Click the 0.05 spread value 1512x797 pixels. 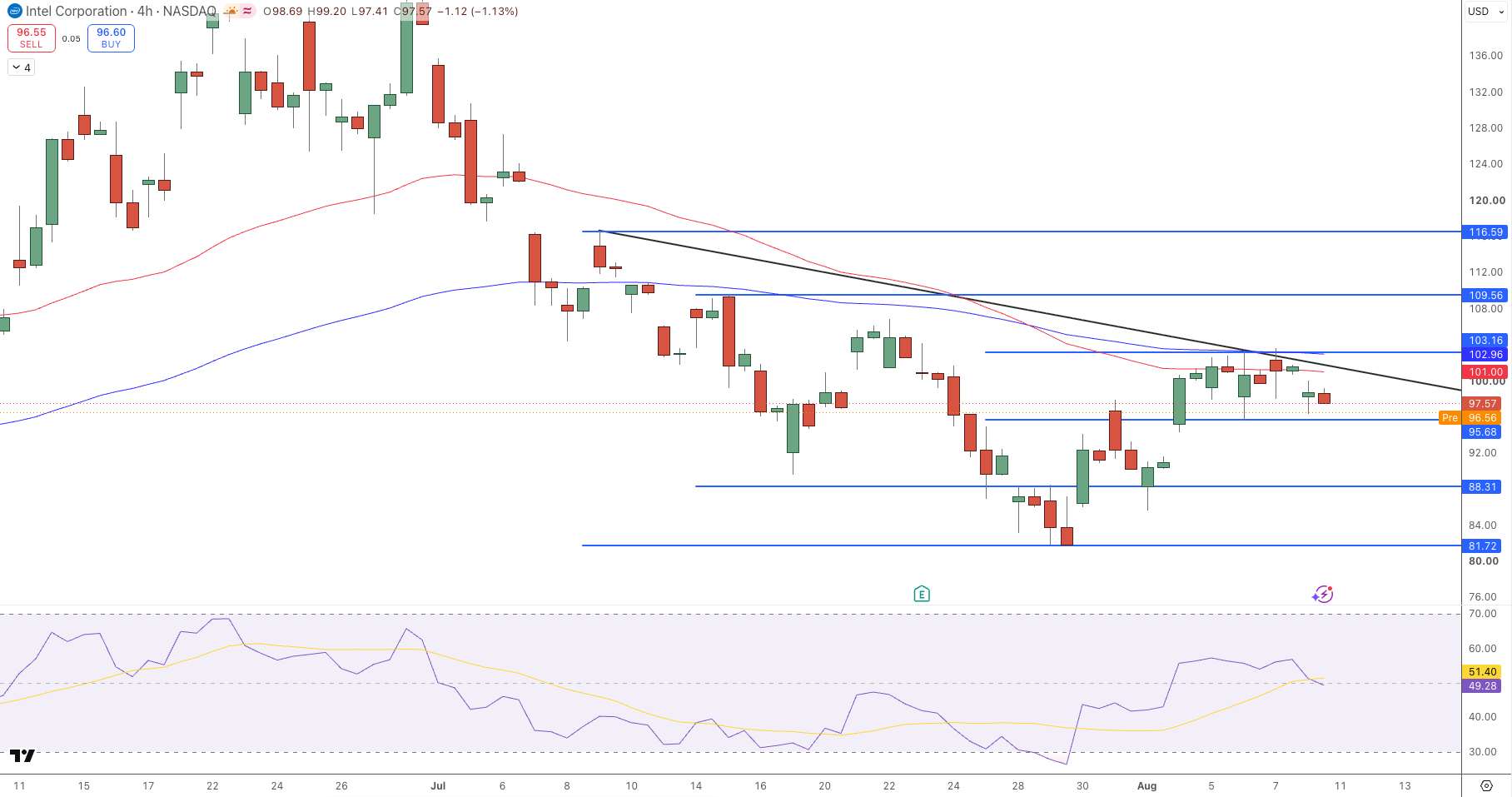coord(72,38)
